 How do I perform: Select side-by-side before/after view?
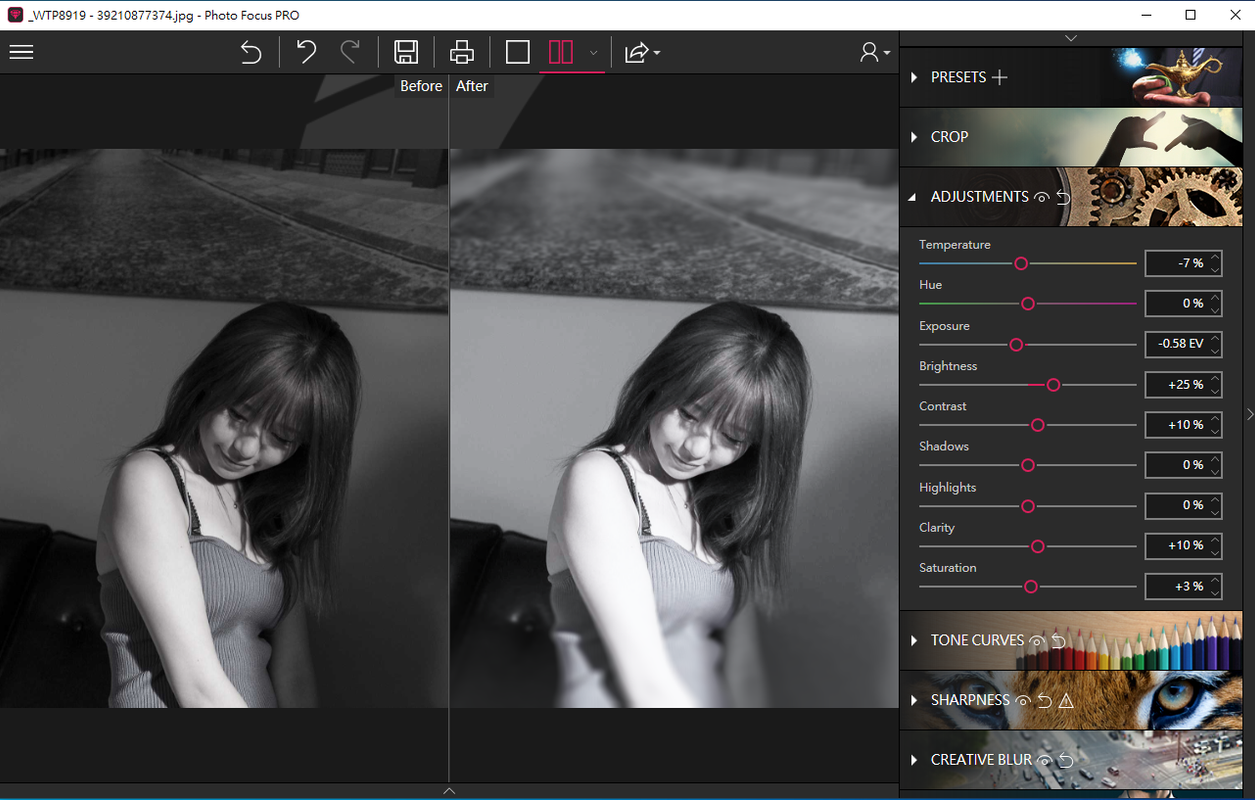pos(561,52)
